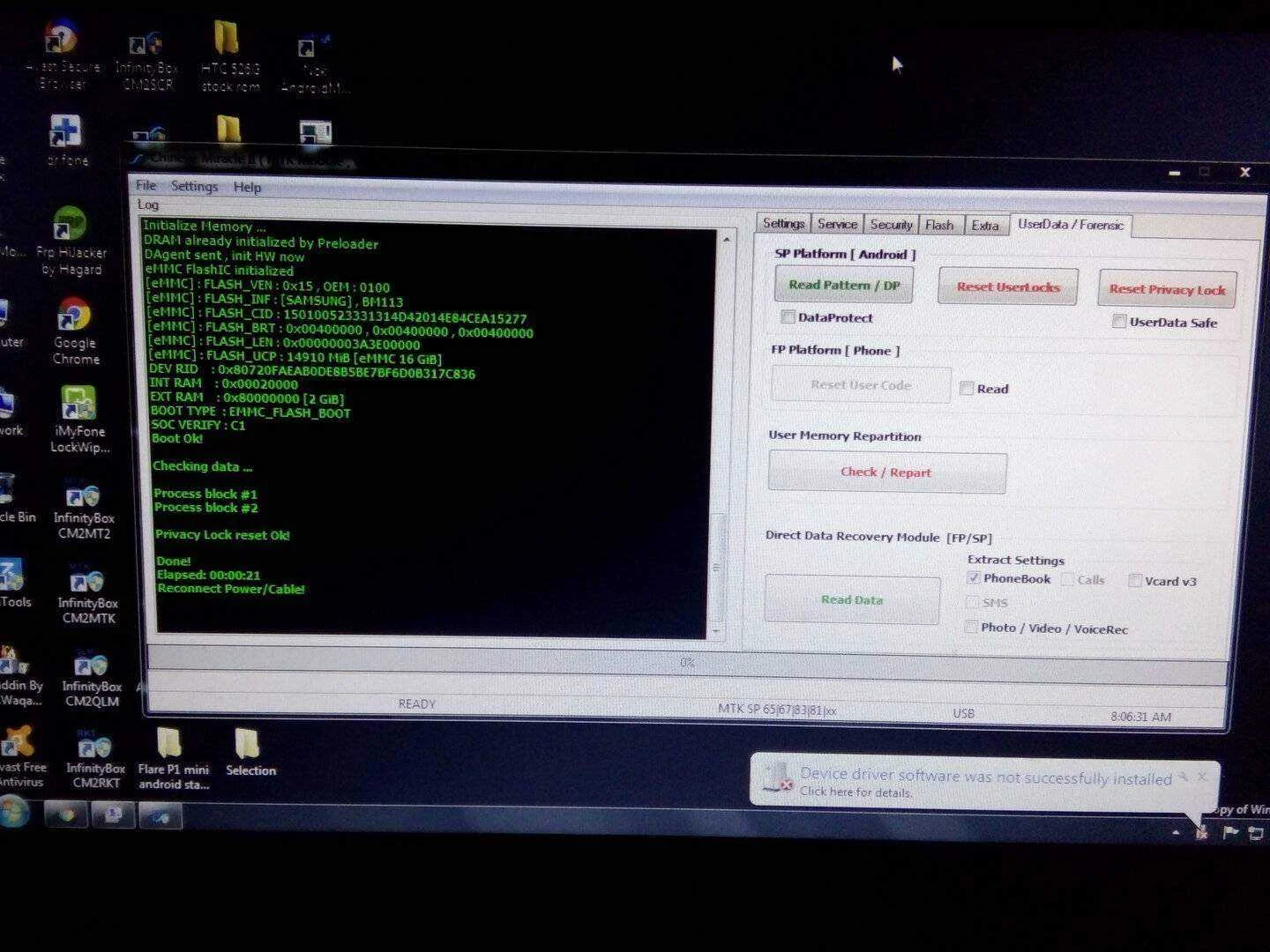The image size is (1270, 952).
Task: Click the USB status bar entry
Action: pos(963,713)
